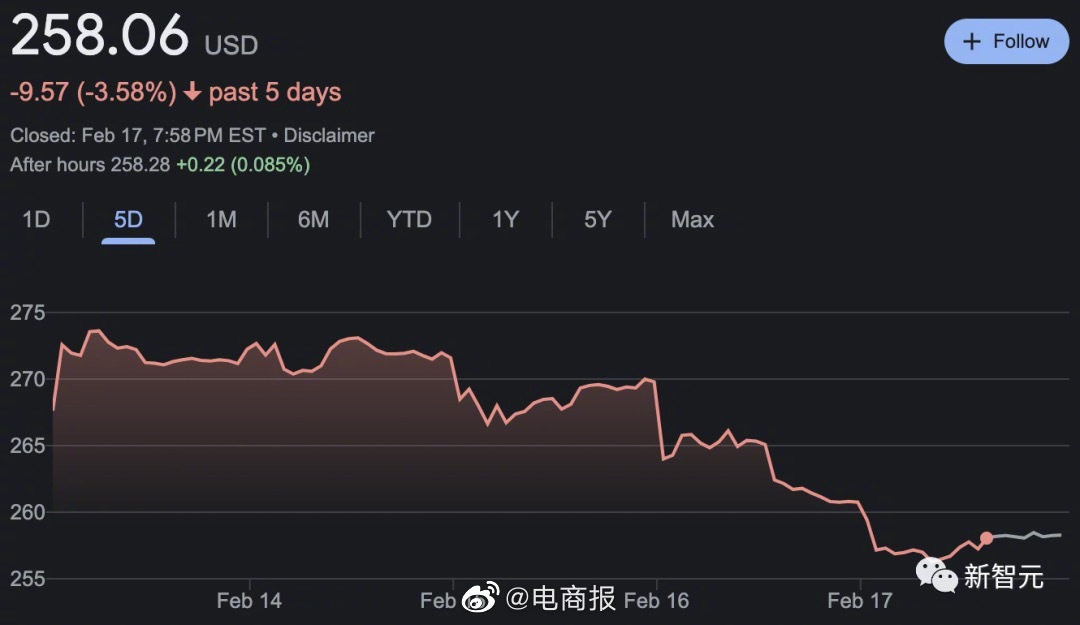
Task: Click the Feb 14 date label
Action: click(x=249, y=600)
